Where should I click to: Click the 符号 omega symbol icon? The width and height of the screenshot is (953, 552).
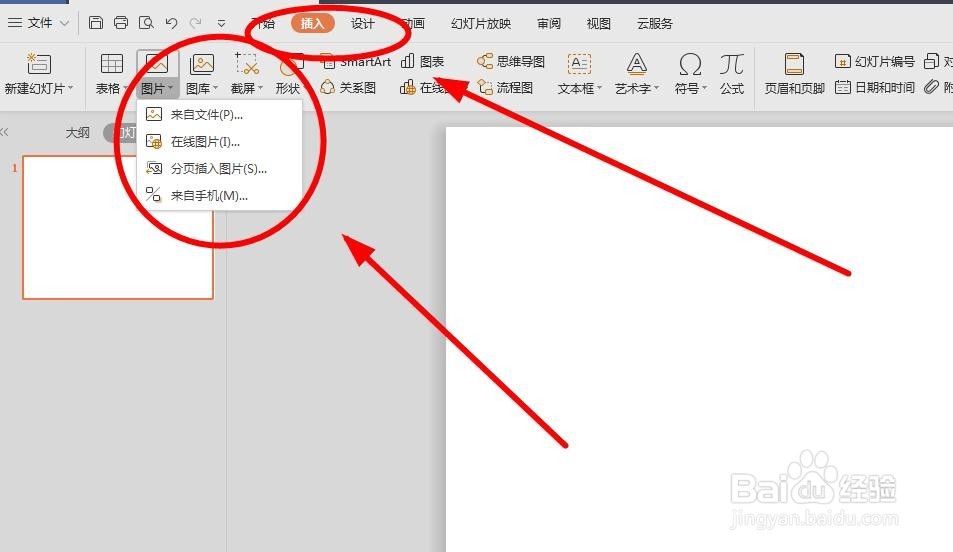pos(690,64)
